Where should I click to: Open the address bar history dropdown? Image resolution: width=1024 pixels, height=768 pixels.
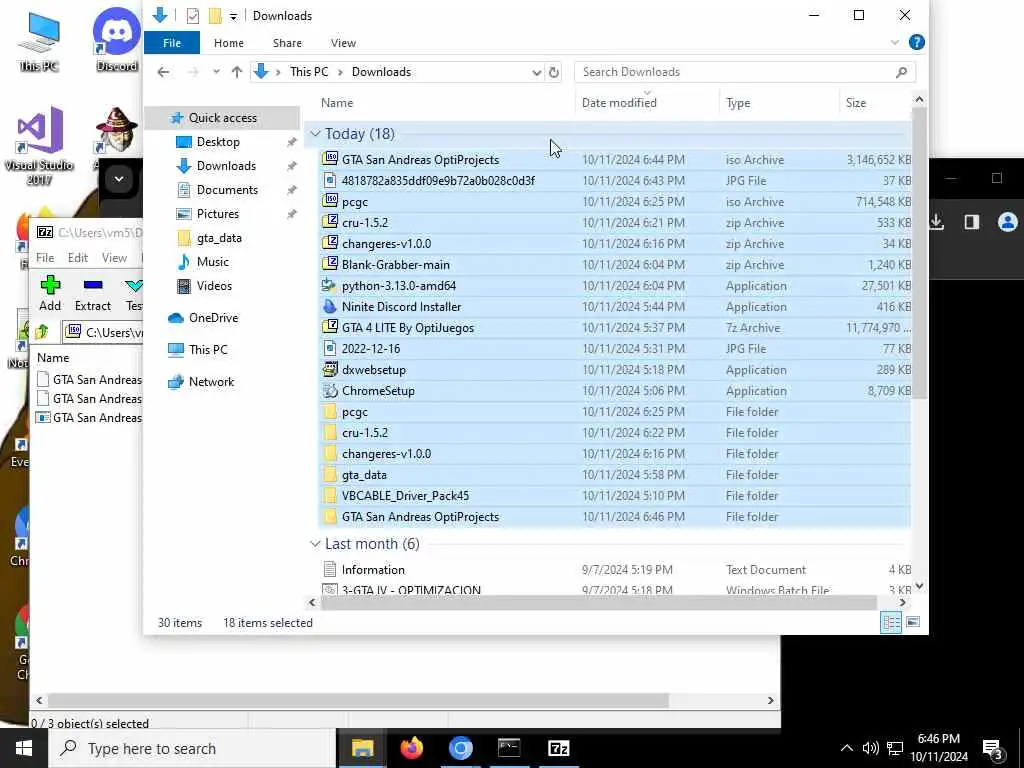[536, 72]
